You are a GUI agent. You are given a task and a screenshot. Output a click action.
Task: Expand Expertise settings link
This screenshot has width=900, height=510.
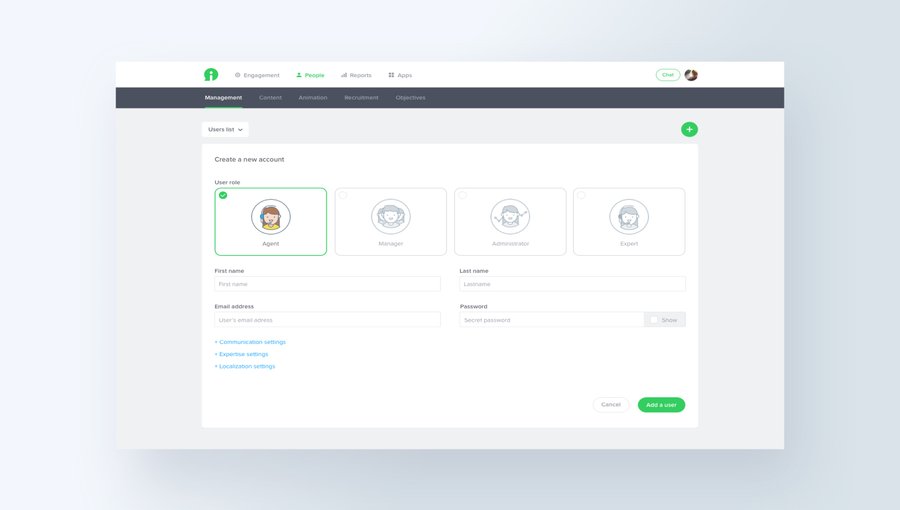point(242,354)
